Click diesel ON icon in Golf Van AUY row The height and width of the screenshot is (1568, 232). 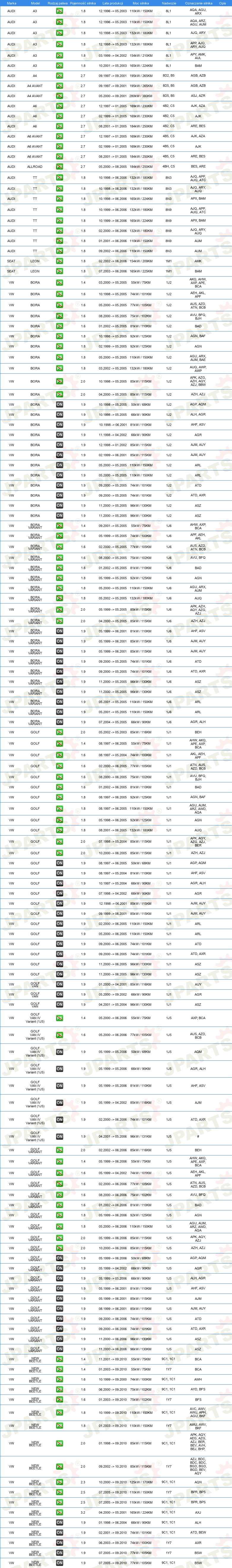coord(60,984)
